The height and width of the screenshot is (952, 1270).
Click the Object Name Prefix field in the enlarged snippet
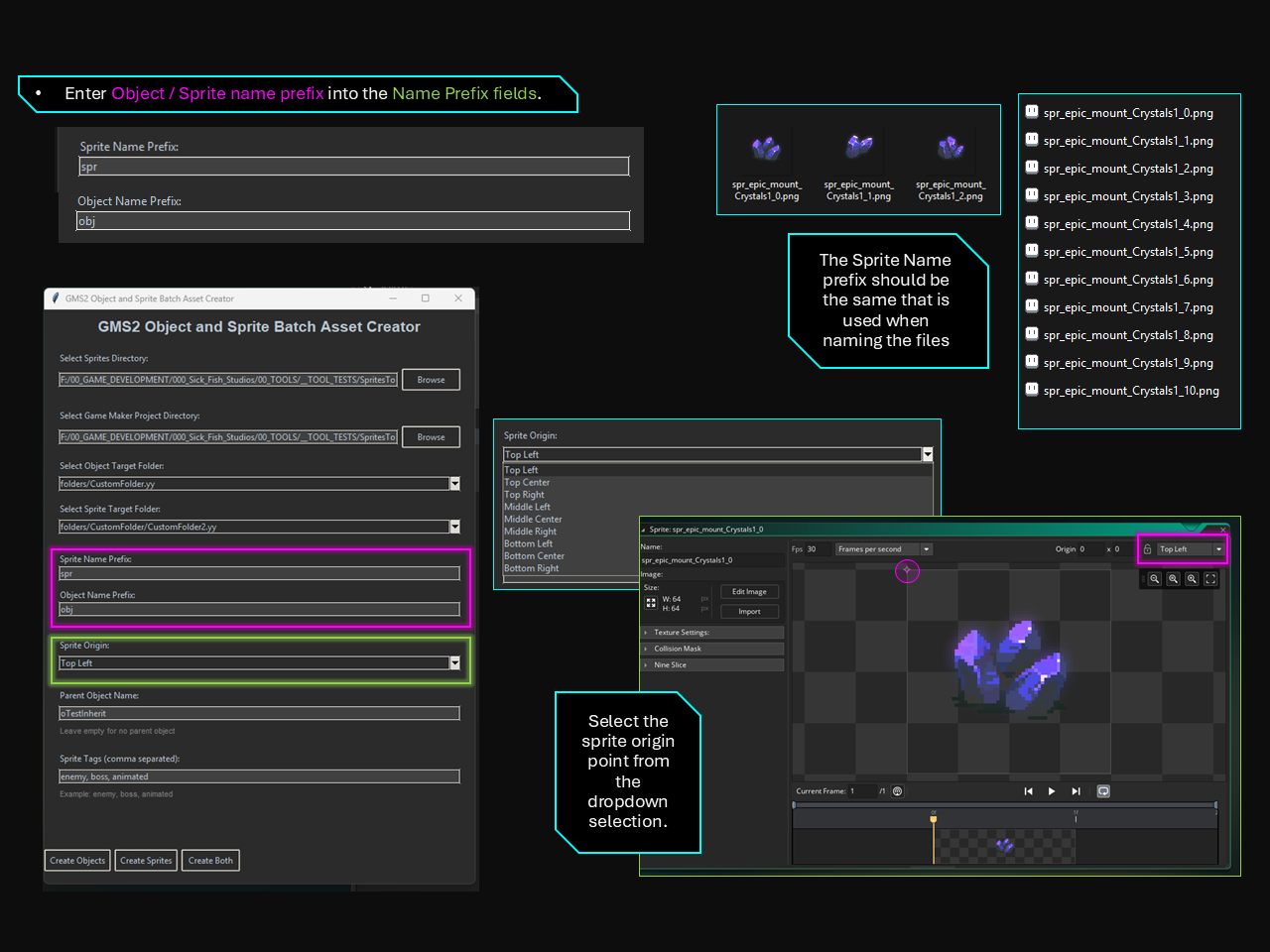tap(353, 221)
